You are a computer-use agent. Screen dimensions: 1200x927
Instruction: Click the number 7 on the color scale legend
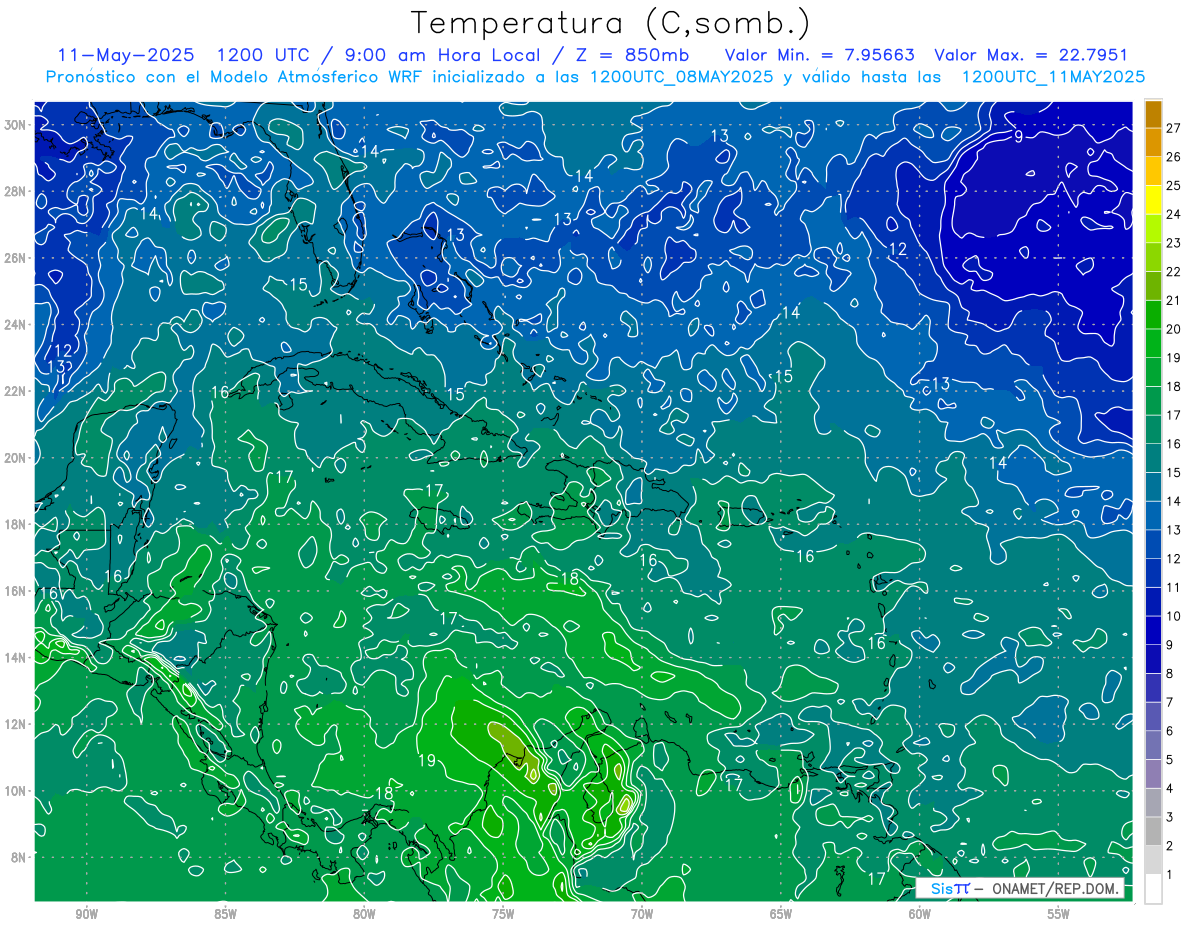[1169, 703]
